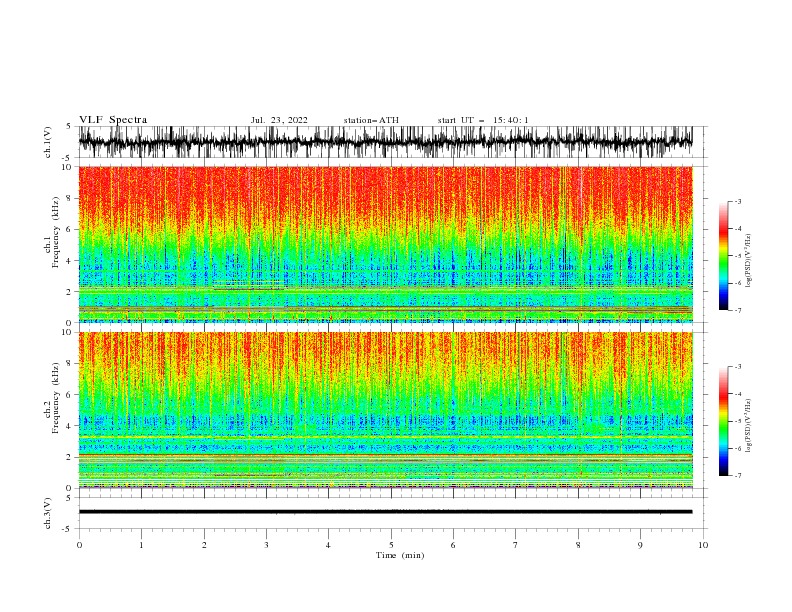Click the time axis tick label "6"
The height and width of the screenshot is (612, 792).
click(x=454, y=545)
